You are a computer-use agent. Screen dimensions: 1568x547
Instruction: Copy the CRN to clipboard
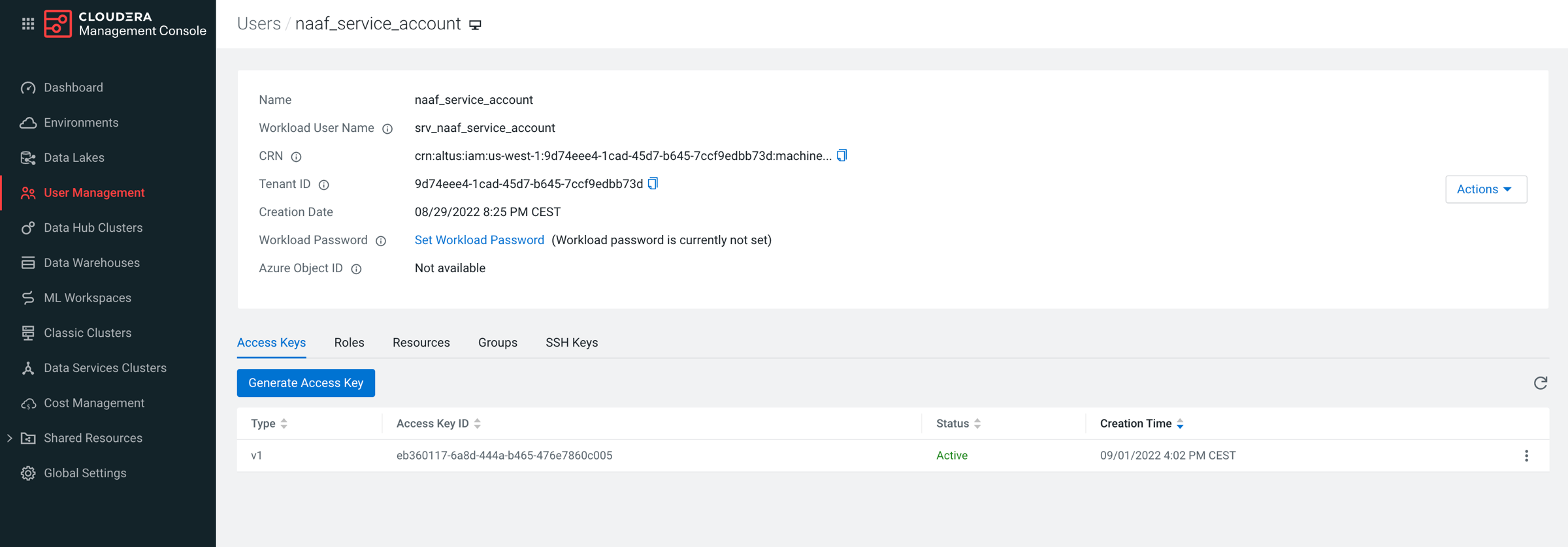[841, 155]
